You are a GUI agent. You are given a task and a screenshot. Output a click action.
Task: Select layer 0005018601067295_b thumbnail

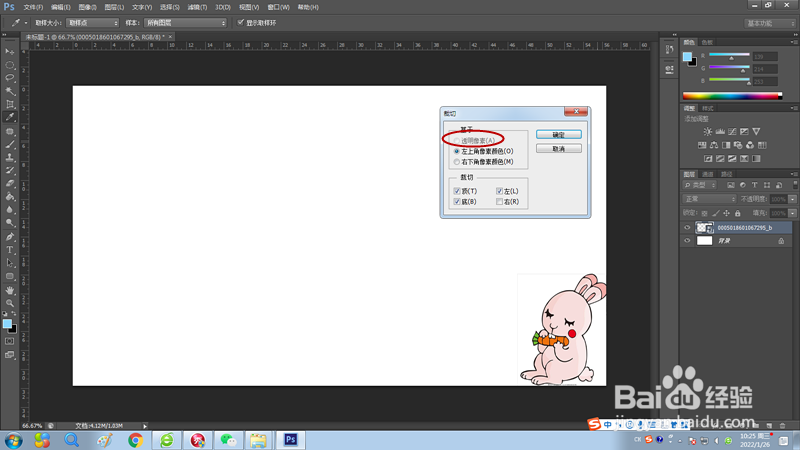(x=705, y=228)
